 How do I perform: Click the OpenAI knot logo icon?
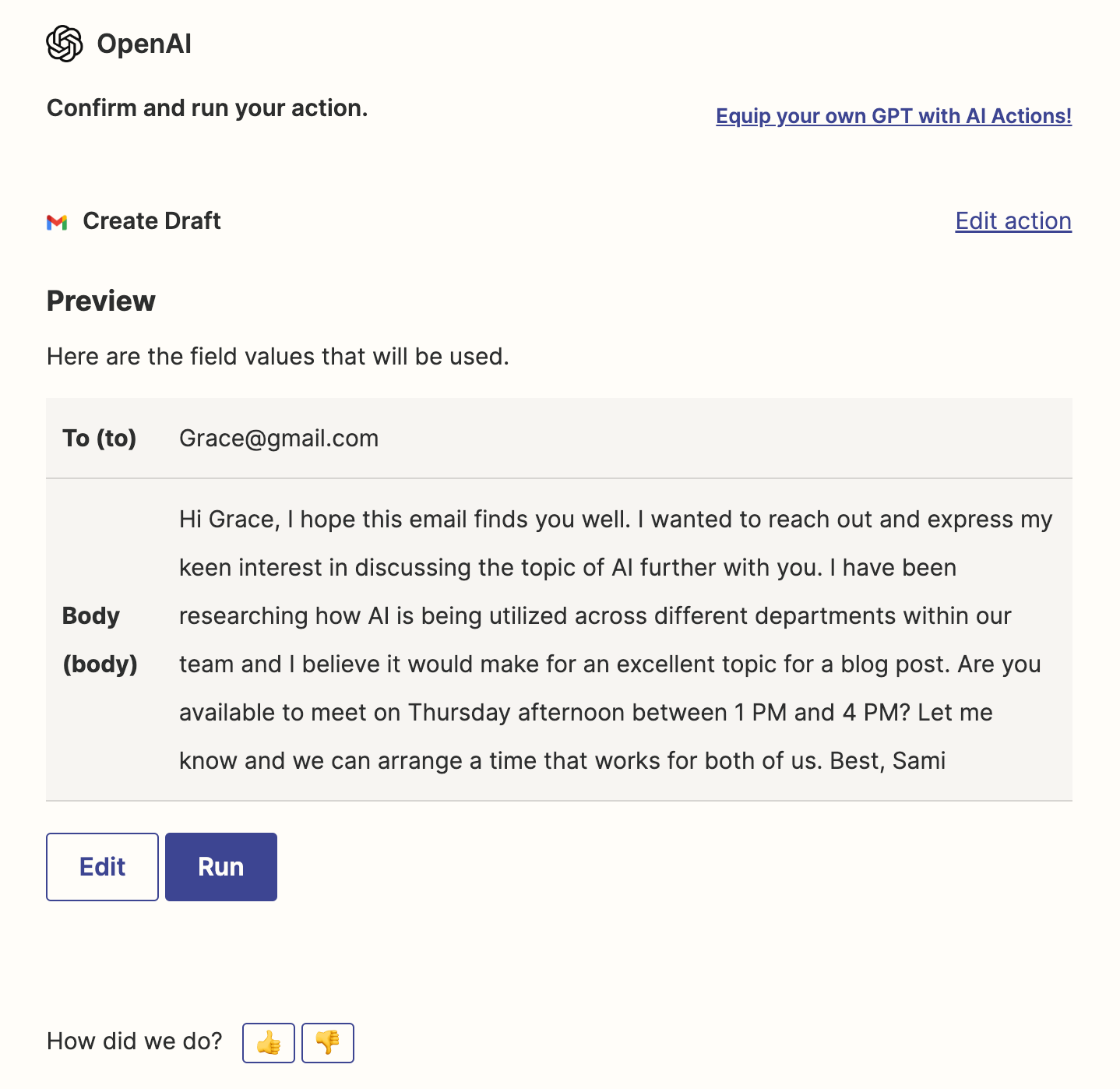pos(65,44)
